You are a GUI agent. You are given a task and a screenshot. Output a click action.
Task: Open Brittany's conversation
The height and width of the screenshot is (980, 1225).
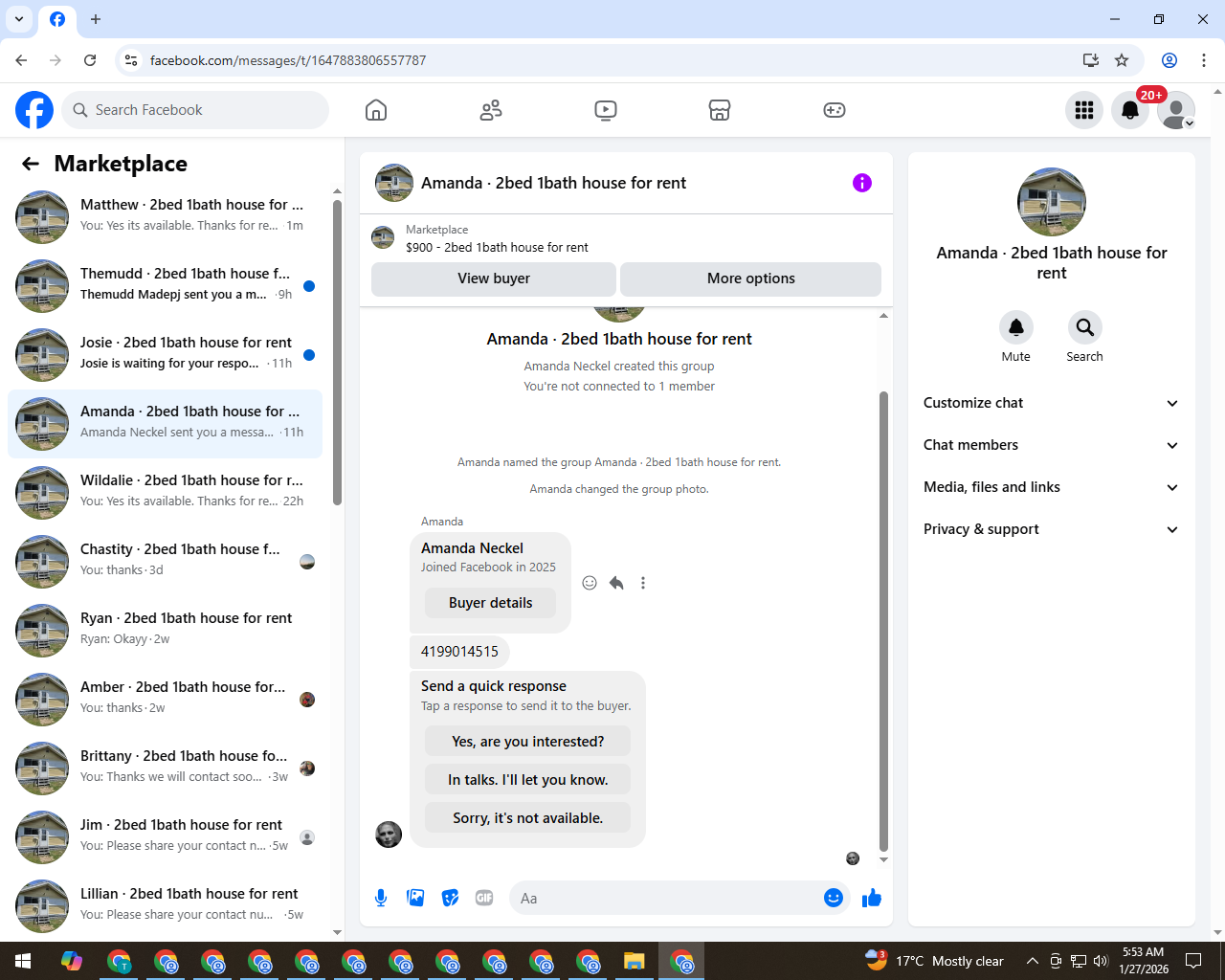tap(165, 768)
